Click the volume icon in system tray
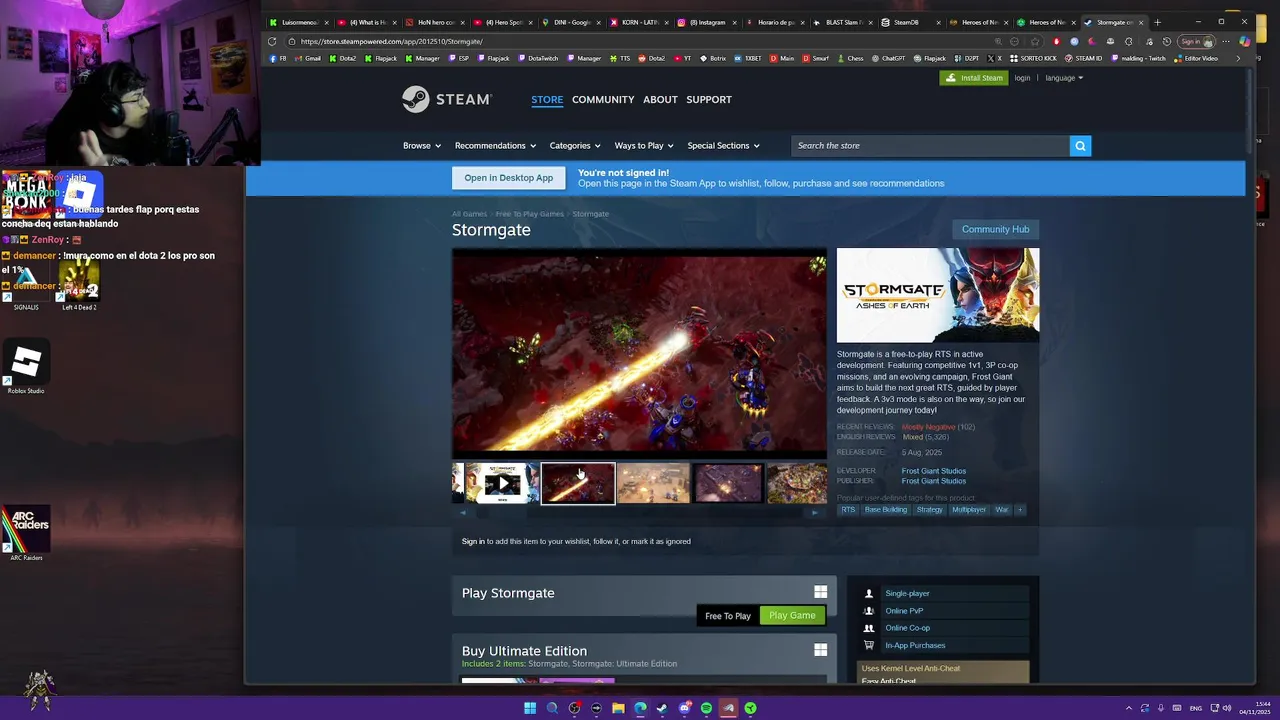The height and width of the screenshot is (720, 1280). pos(1228,708)
